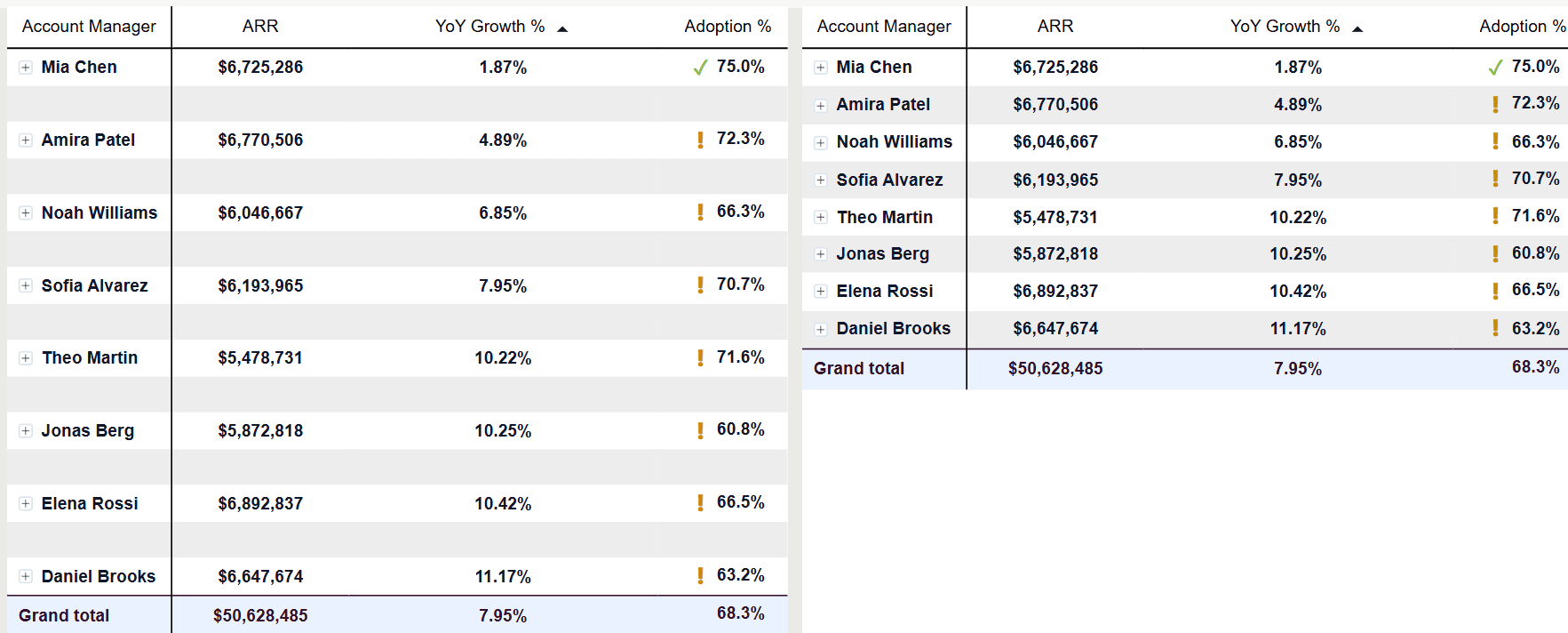Screen dimensions: 1568x633
Task: Expand Elena Rossi row in right table
Action: (821, 292)
